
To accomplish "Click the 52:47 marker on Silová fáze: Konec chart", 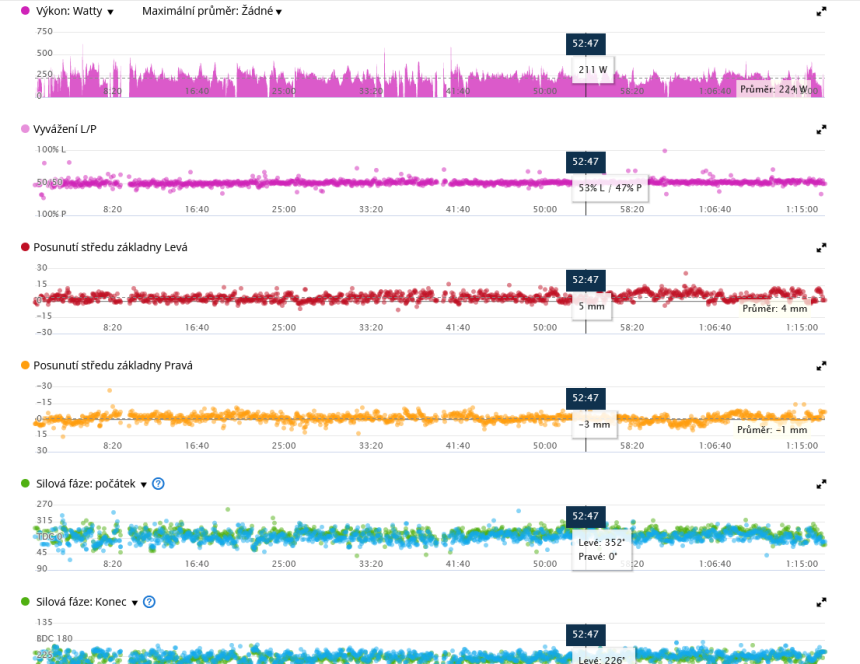I will (586, 634).
